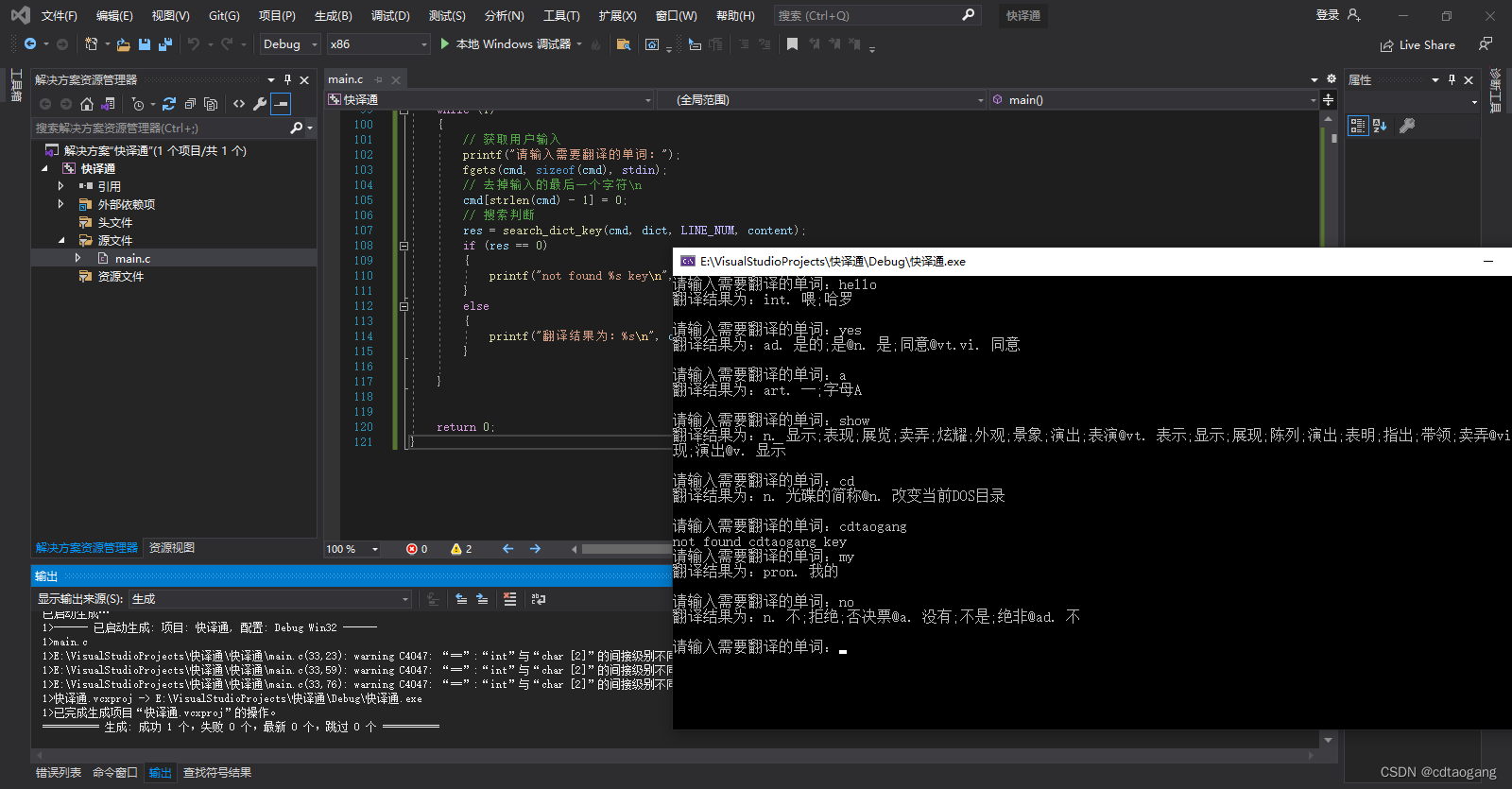Click the Find in Files toolbar icon
The width and height of the screenshot is (1512, 789).
click(623, 44)
